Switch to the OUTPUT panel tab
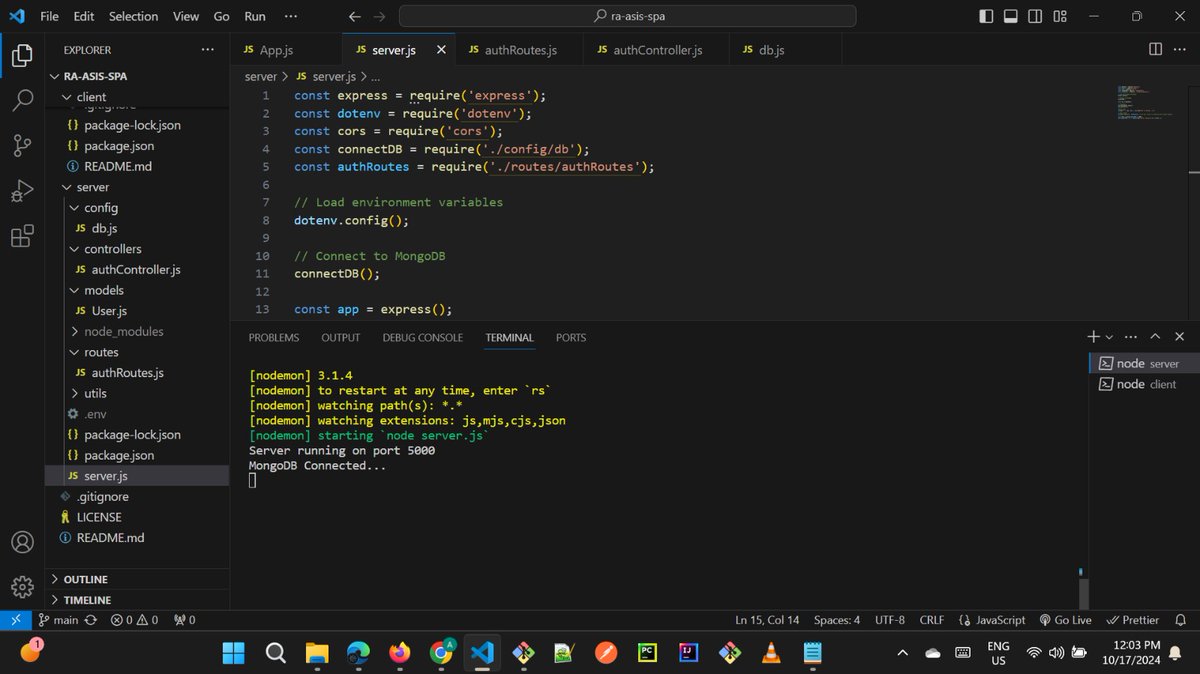The height and width of the screenshot is (674, 1200). pos(341,338)
